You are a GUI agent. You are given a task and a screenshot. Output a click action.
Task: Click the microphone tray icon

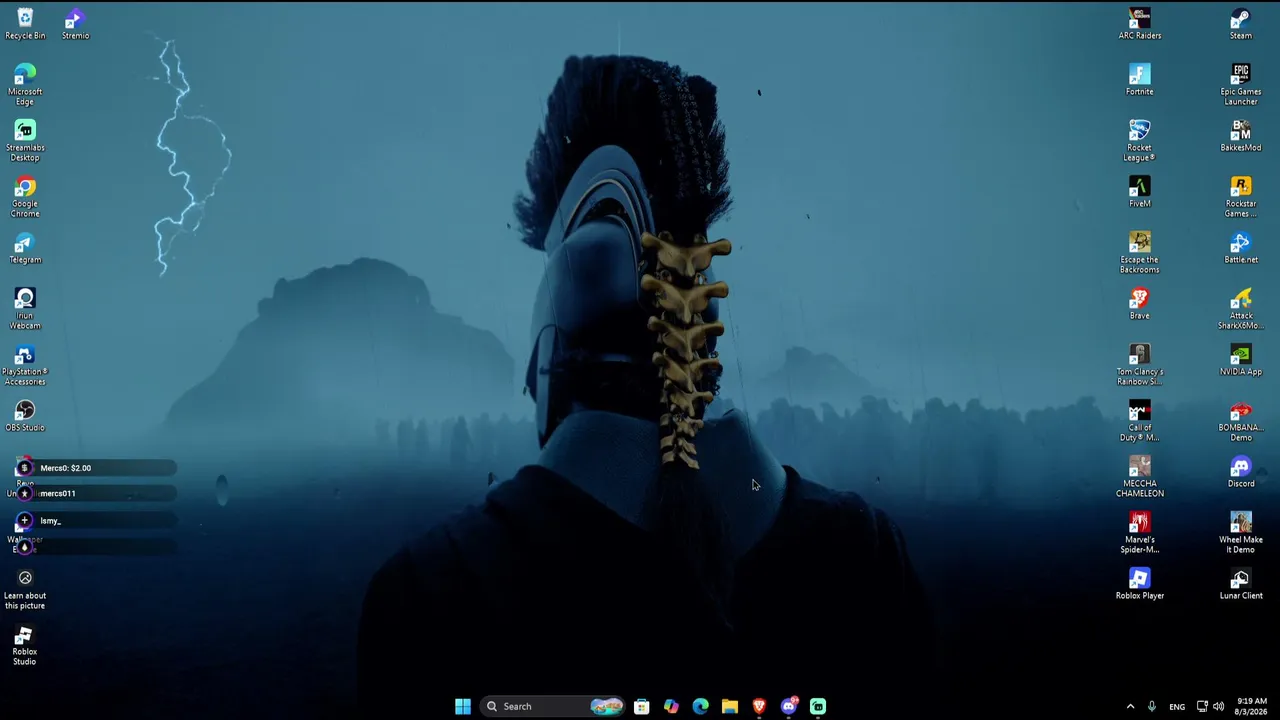pyautogui.click(x=1152, y=706)
